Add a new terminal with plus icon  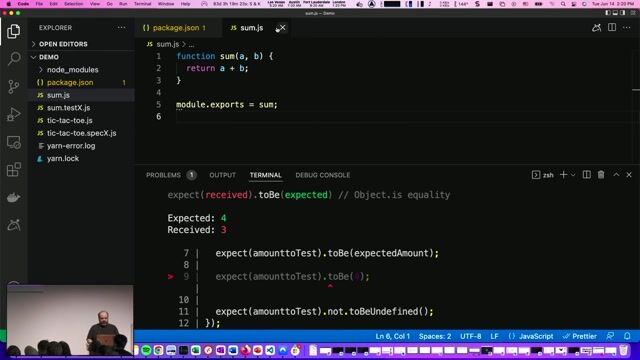coord(563,175)
